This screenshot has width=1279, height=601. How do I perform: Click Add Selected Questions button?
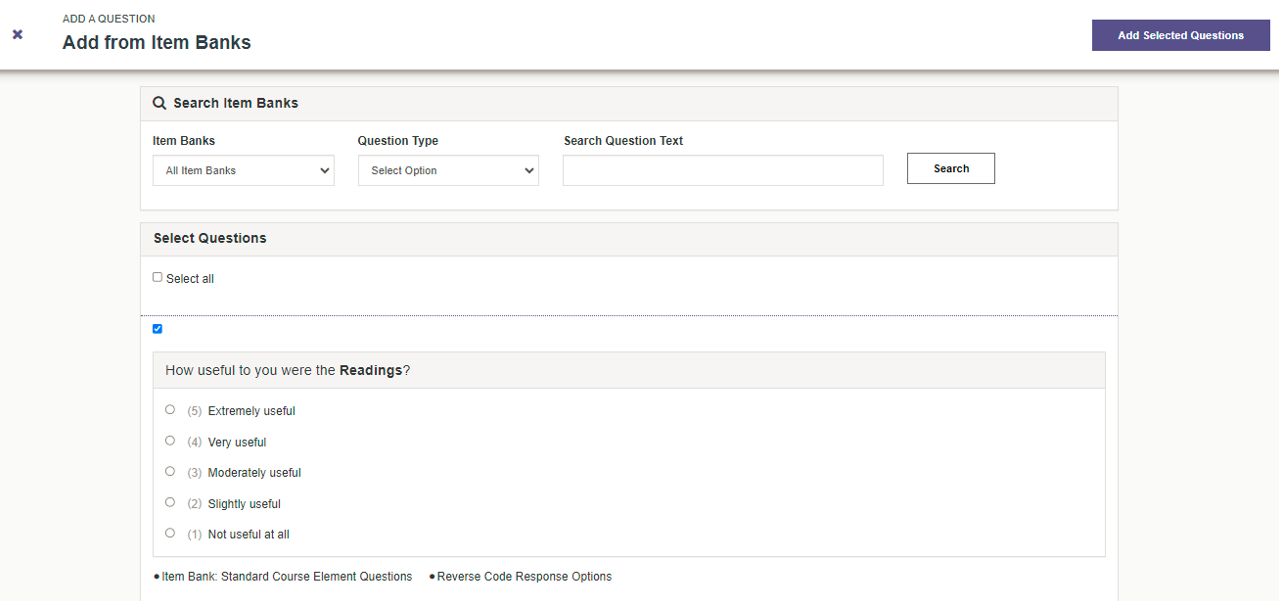point(1180,35)
